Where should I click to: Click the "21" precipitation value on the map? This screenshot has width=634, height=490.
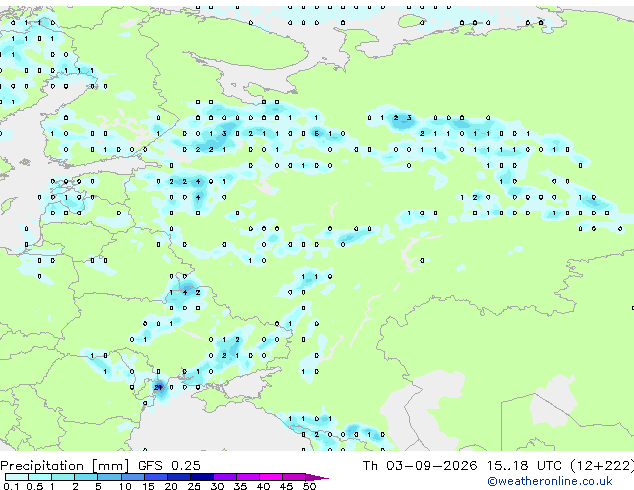point(158,387)
